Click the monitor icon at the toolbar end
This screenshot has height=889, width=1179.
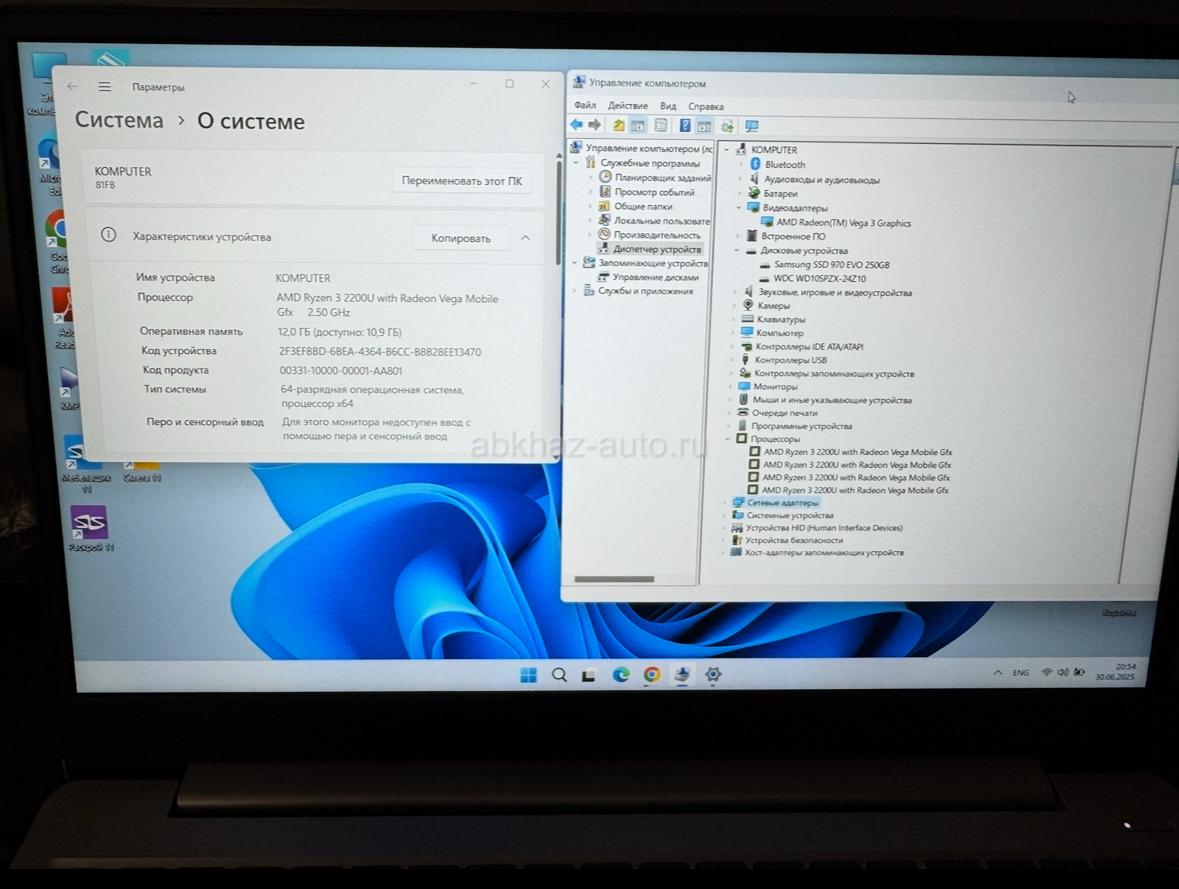click(x=751, y=126)
